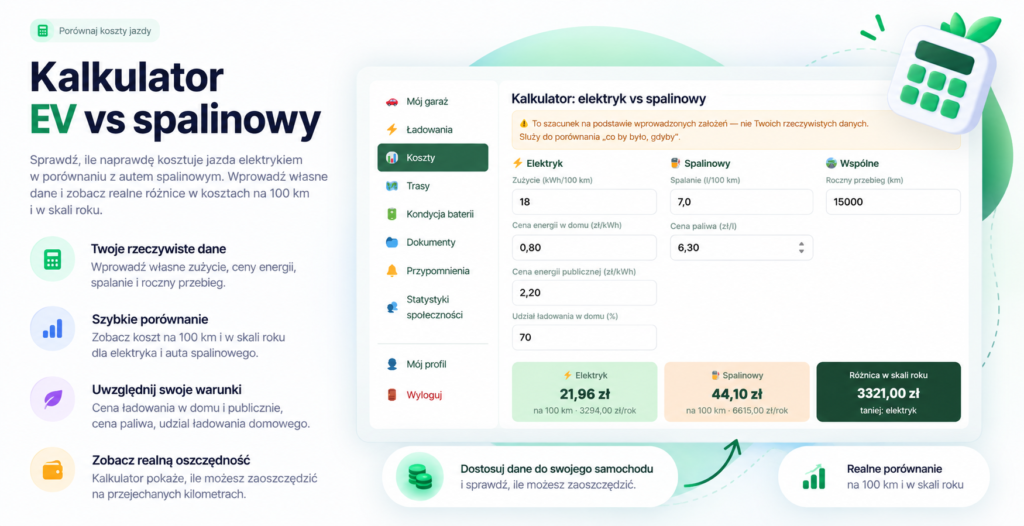Click the red car icon by Mój garaż
This screenshot has height=526, width=1024.
point(392,101)
